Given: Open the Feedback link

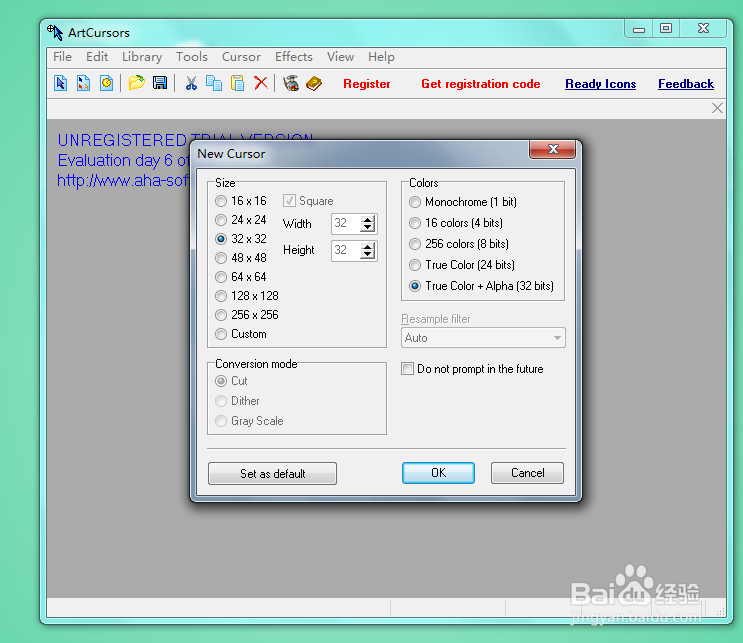Looking at the screenshot, I should point(686,84).
